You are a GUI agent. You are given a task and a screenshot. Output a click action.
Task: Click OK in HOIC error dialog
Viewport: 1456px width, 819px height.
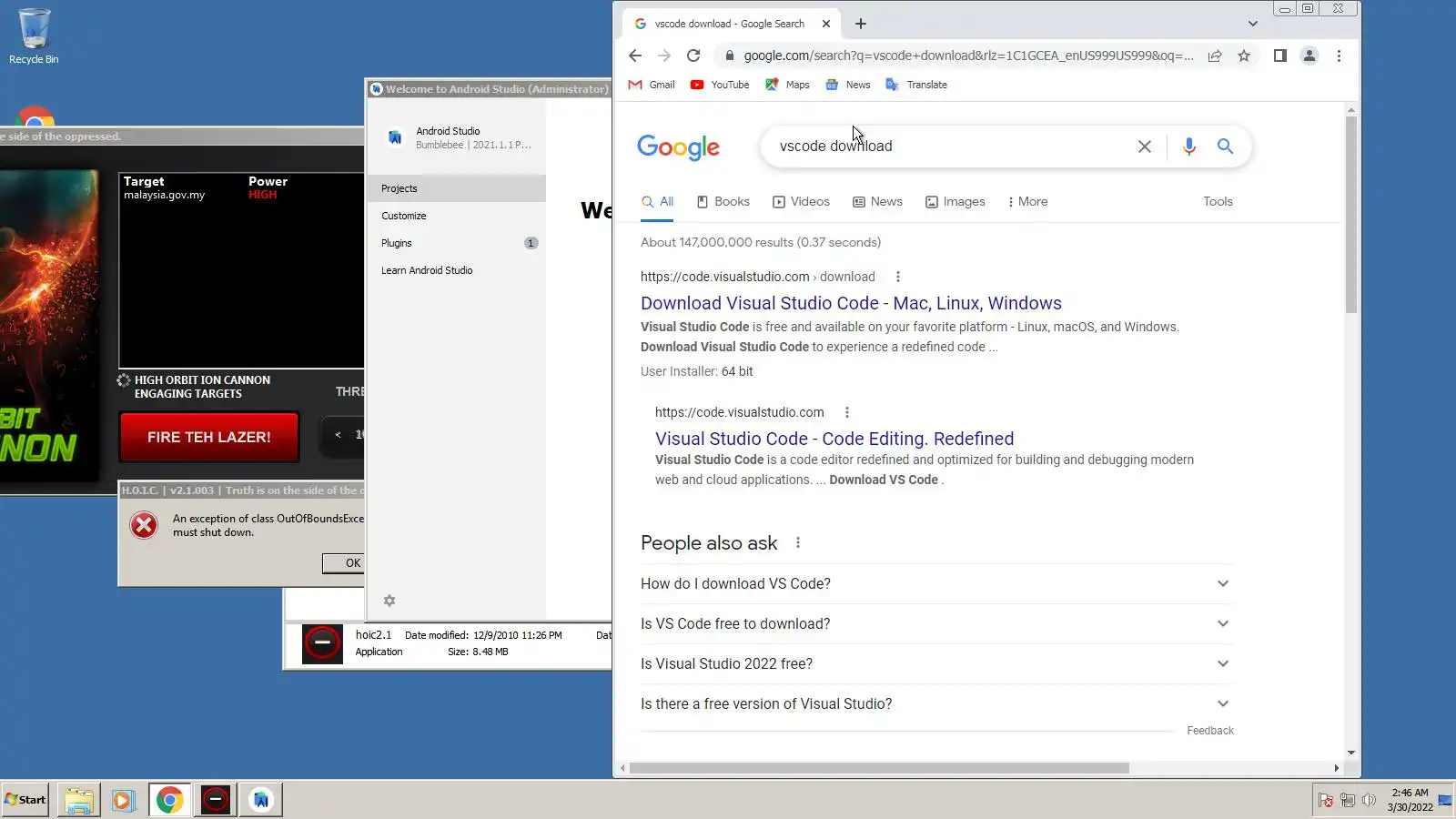pyautogui.click(x=344, y=563)
